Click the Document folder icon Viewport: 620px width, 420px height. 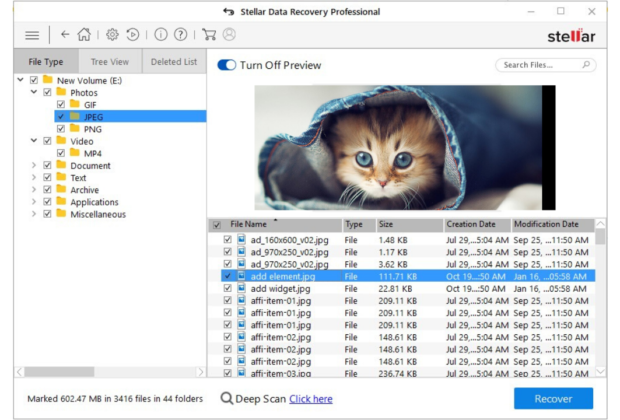click(x=61, y=165)
